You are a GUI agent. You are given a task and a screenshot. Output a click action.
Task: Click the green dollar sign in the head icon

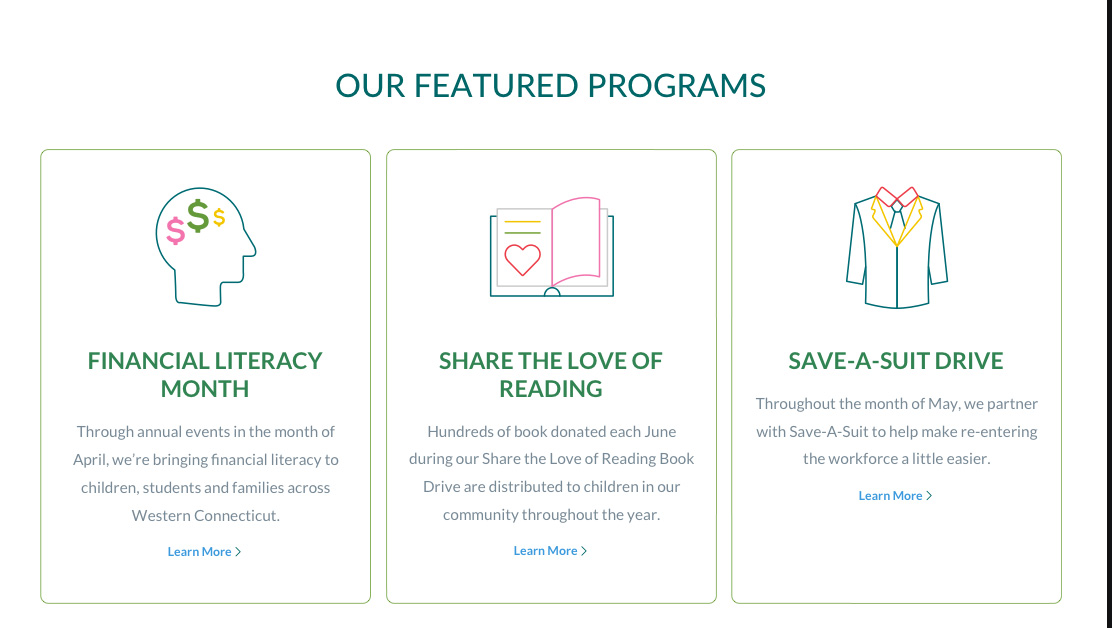click(x=198, y=216)
